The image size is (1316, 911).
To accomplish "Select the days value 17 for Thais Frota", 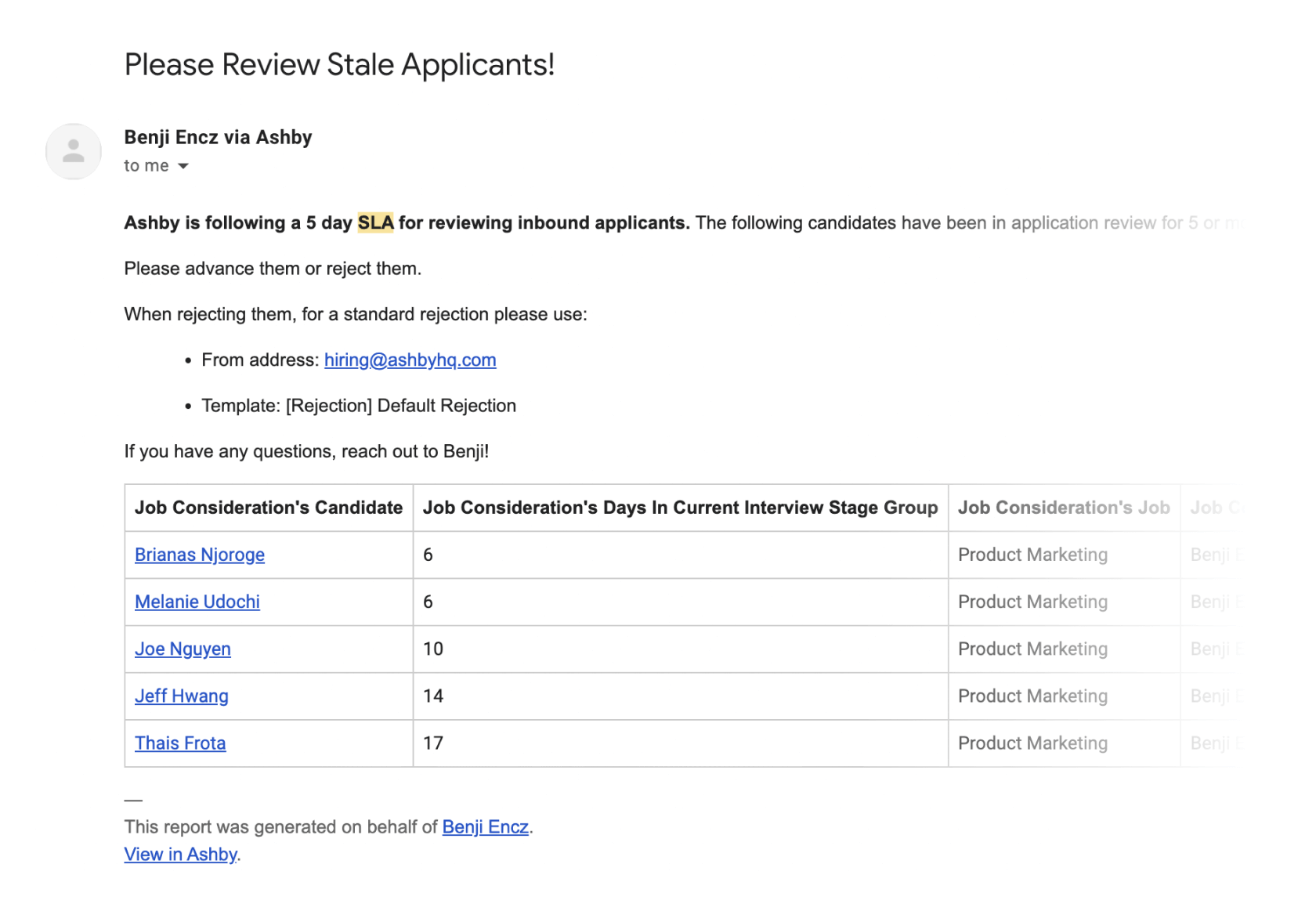I will 433,743.
